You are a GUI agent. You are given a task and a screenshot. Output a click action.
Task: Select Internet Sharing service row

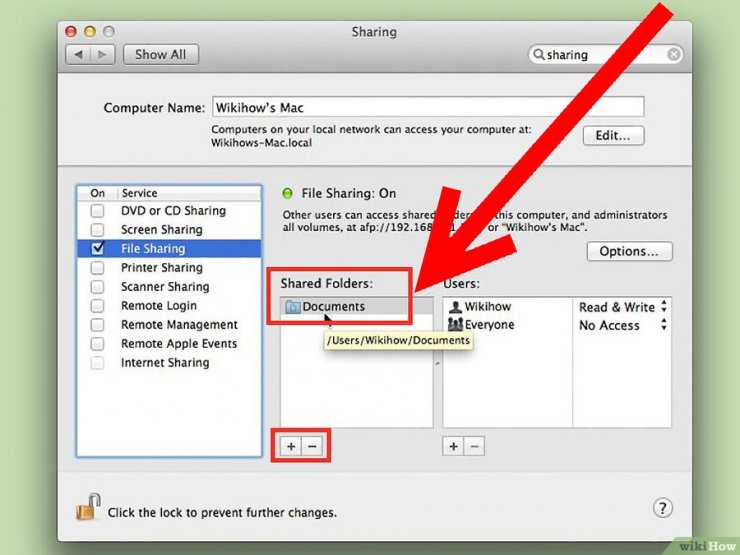pyautogui.click(x=169, y=362)
